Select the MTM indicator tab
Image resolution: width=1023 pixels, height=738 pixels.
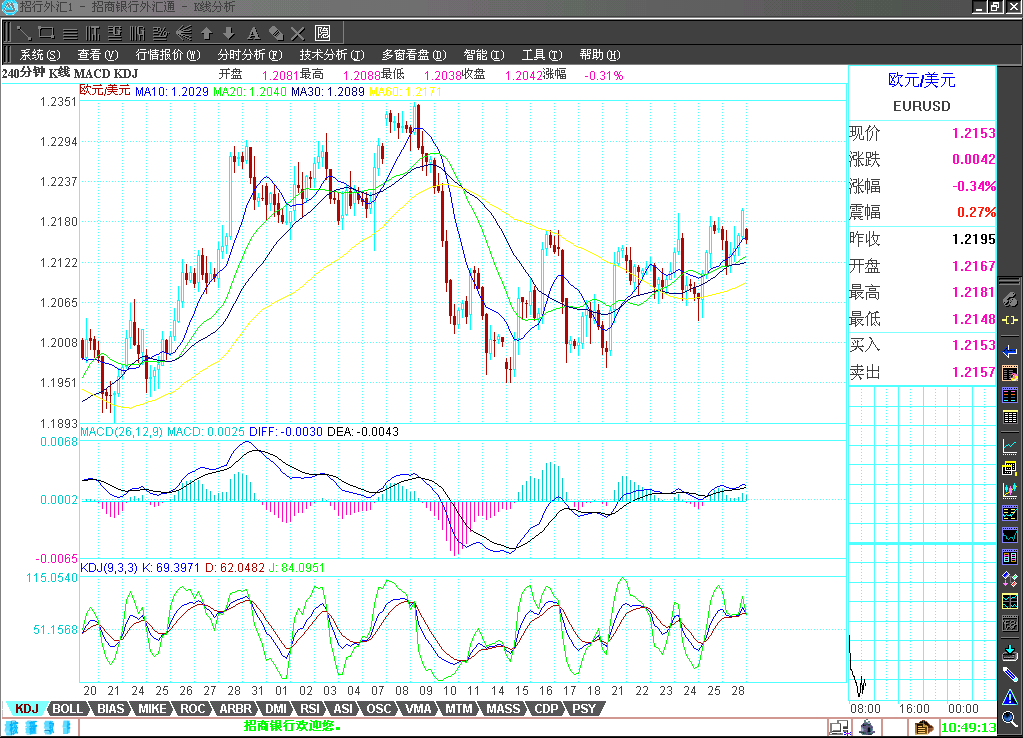(x=458, y=709)
